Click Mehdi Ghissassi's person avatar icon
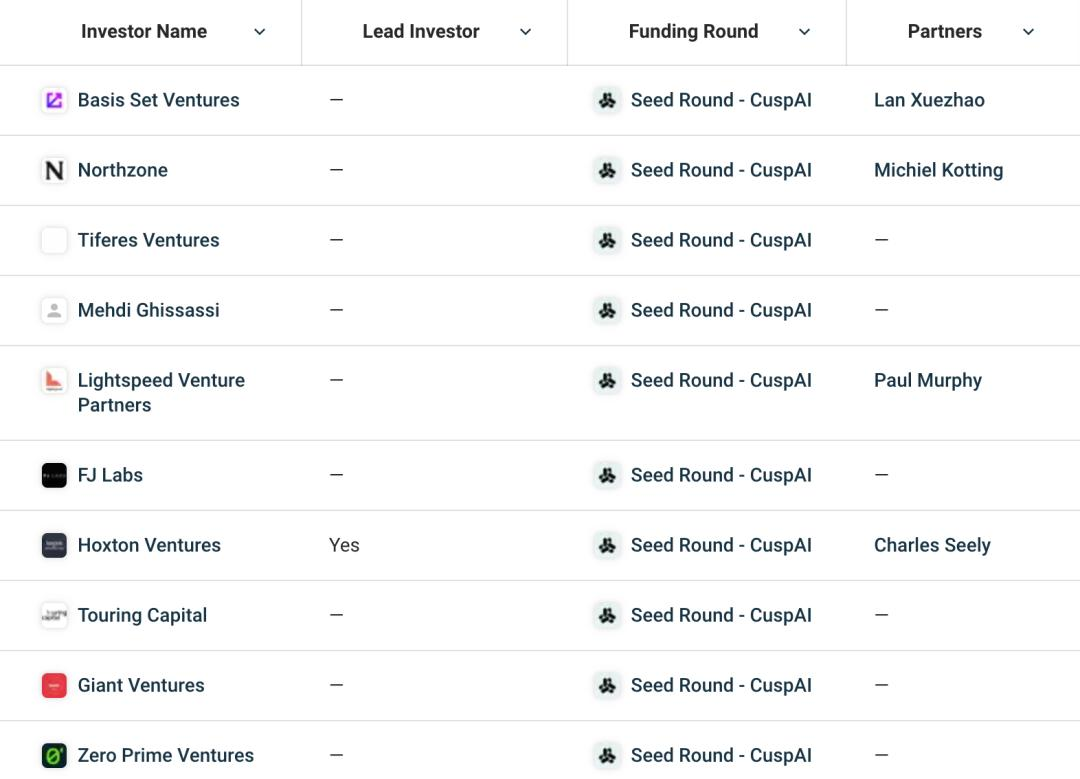 click(54, 311)
